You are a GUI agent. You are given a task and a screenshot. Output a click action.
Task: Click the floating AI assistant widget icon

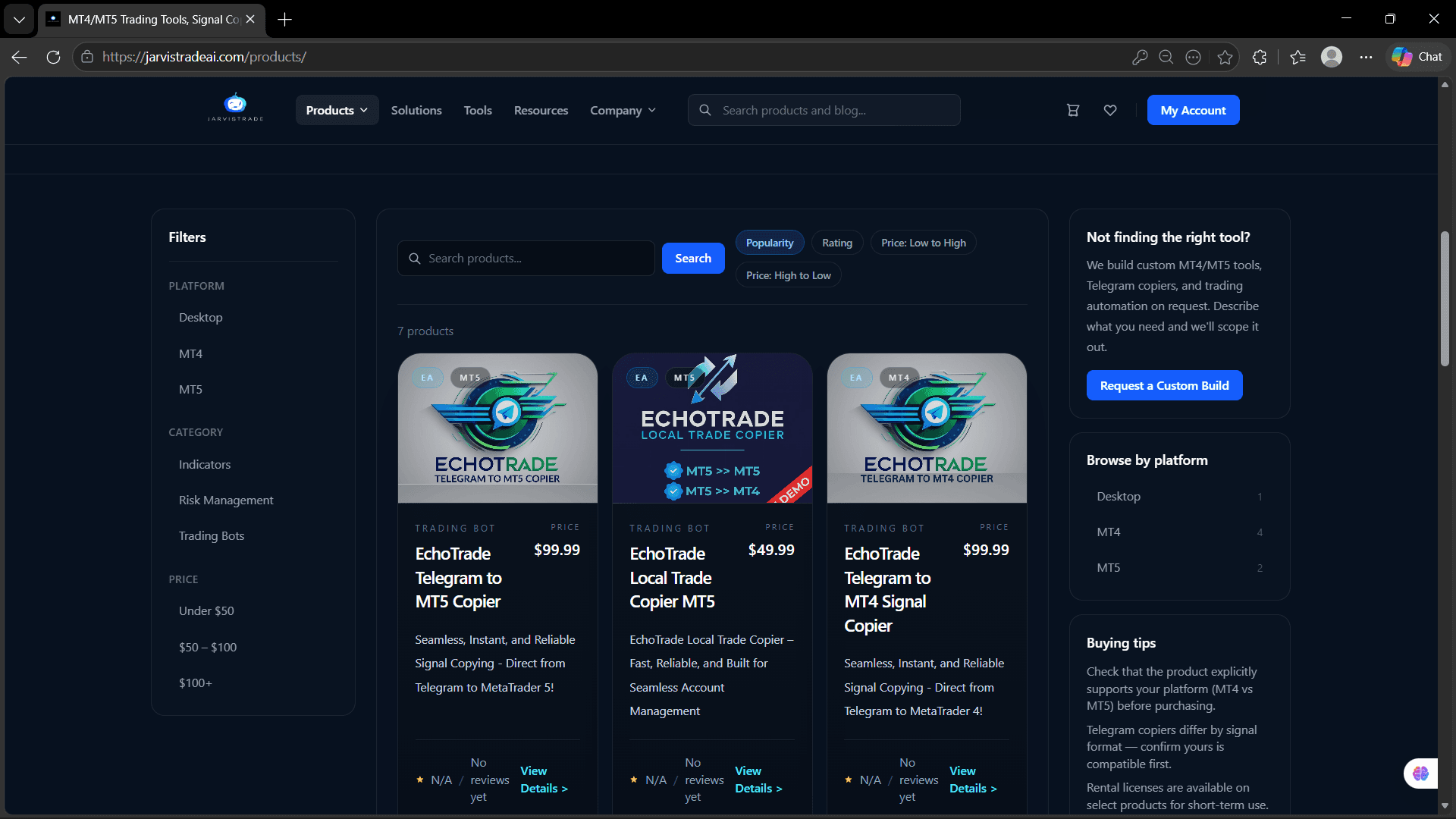point(1420,773)
